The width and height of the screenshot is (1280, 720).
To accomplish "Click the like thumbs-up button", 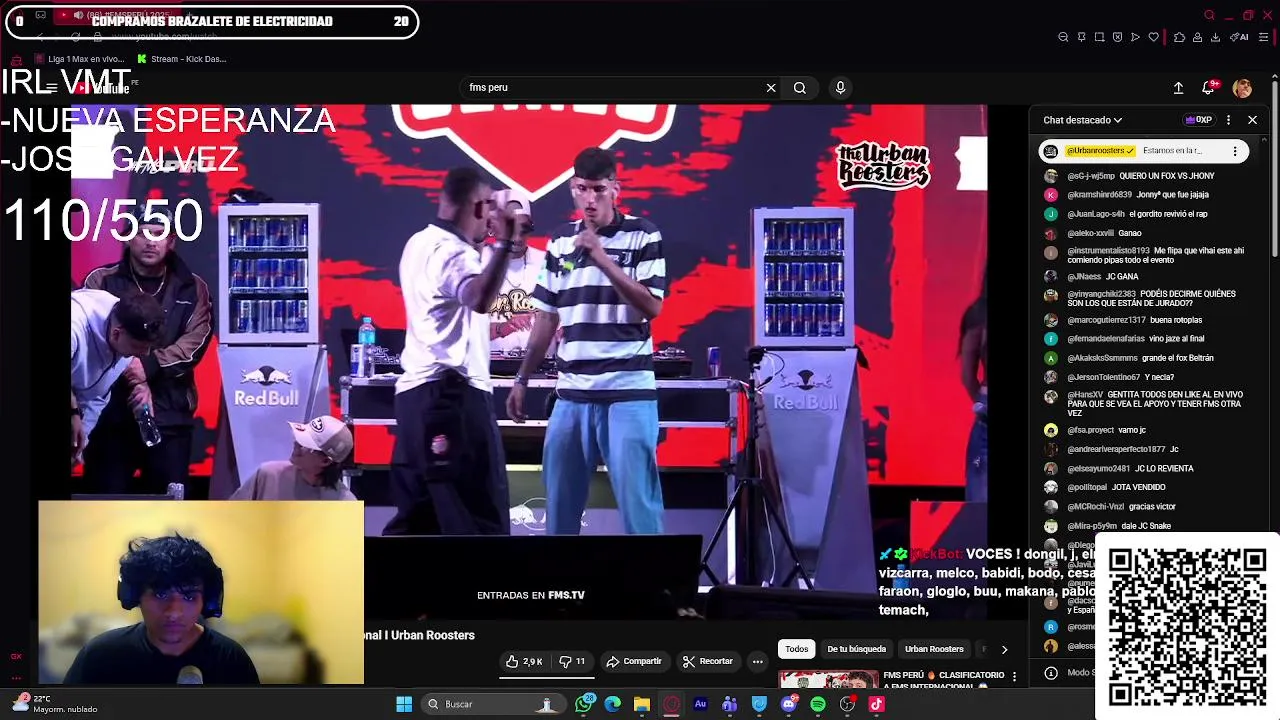I will click(524, 661).
